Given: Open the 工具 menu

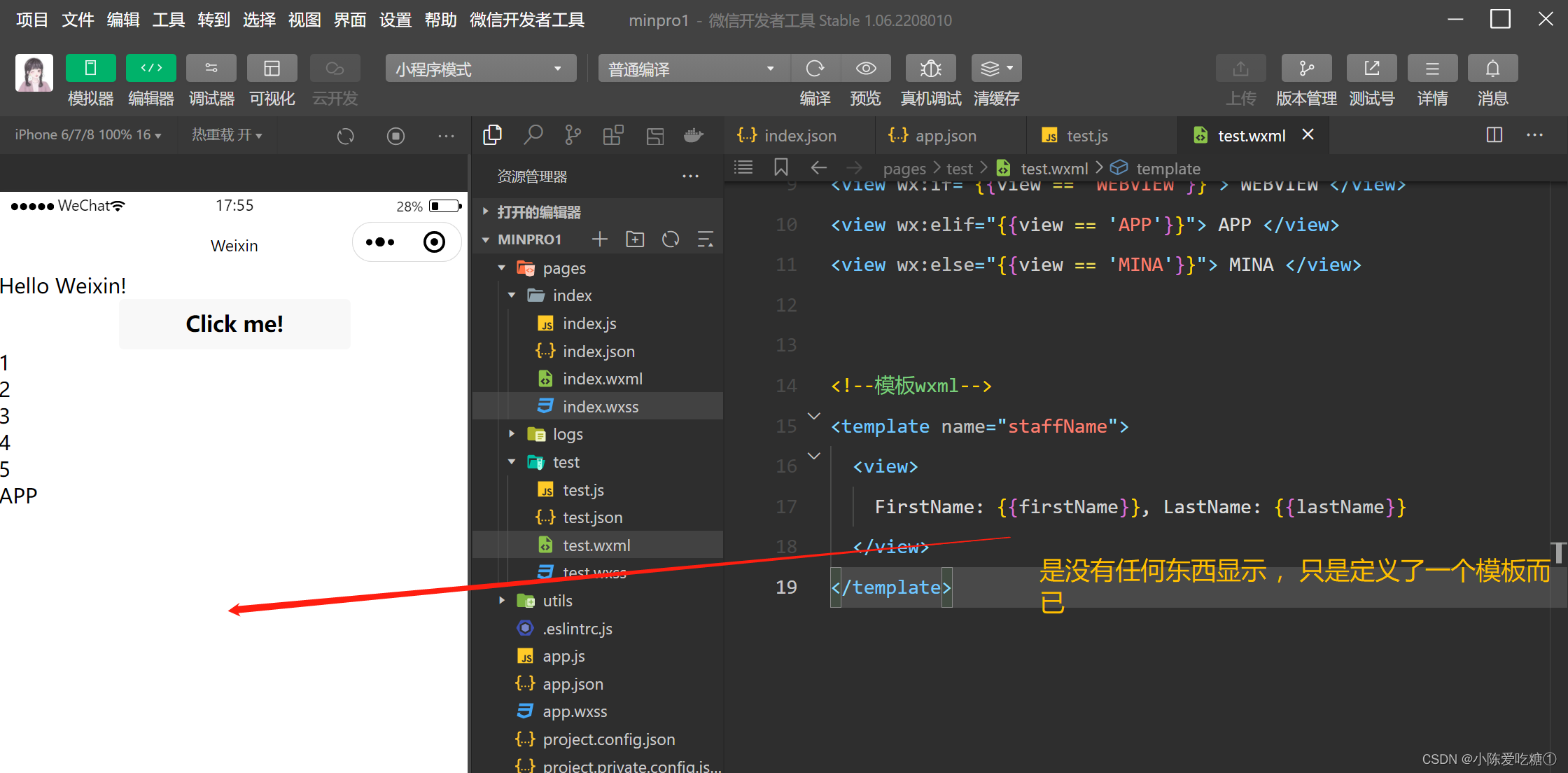Looking at the screenshot, I should pos(168,20).
